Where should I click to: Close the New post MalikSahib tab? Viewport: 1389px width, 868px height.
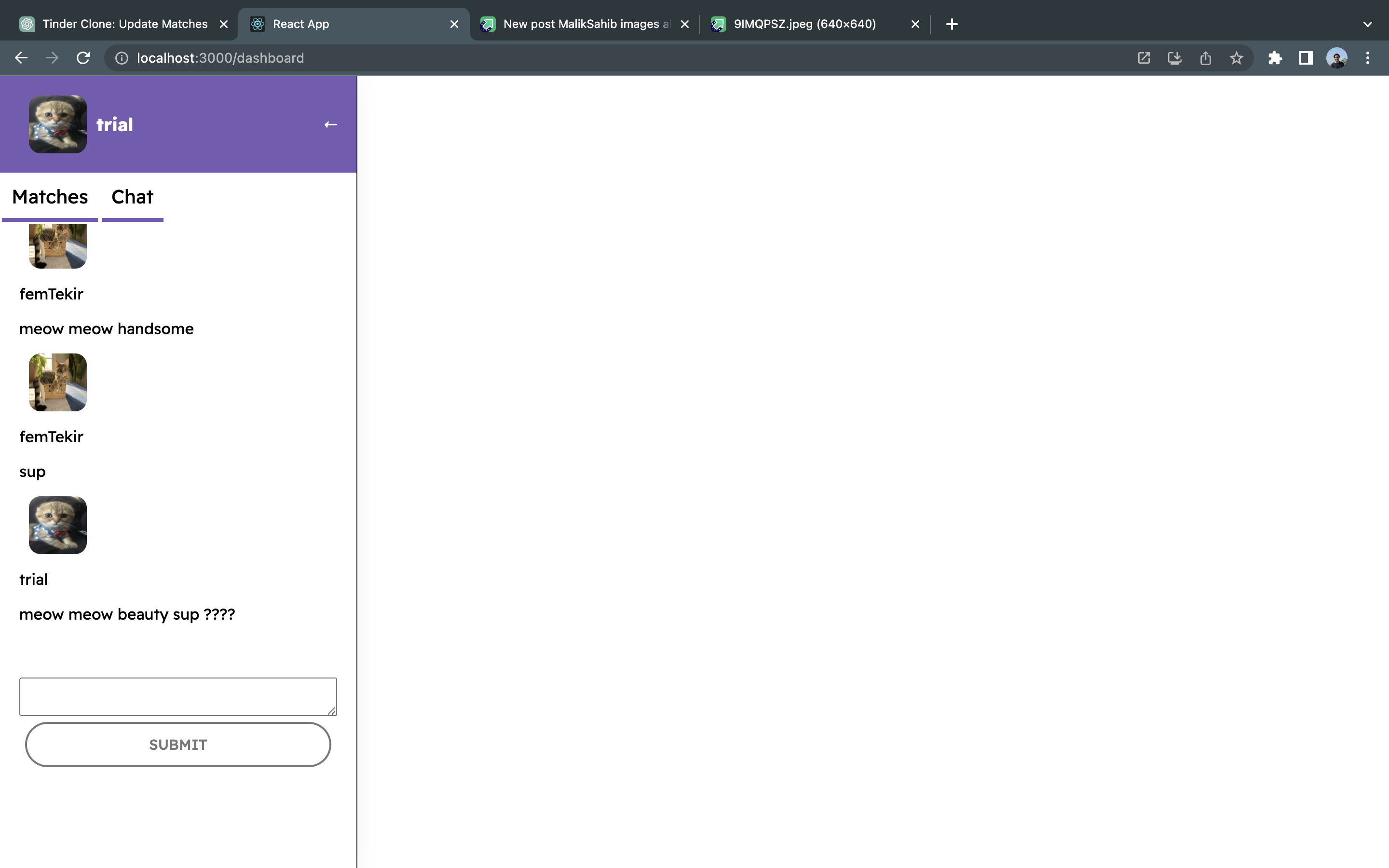(x=685, y=24)
